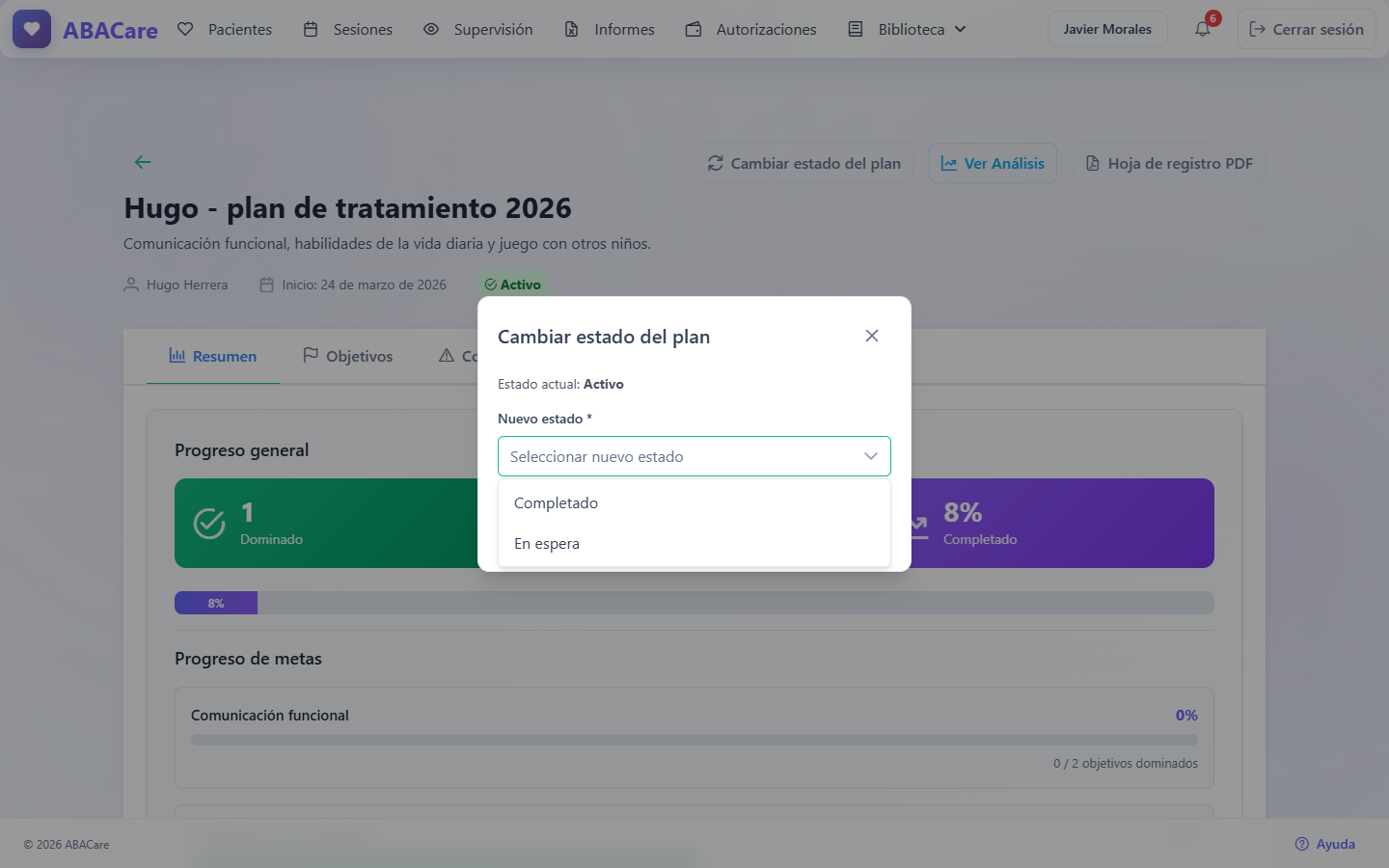
Task: Go back using the green arrow
Action: tap(143, 162)
